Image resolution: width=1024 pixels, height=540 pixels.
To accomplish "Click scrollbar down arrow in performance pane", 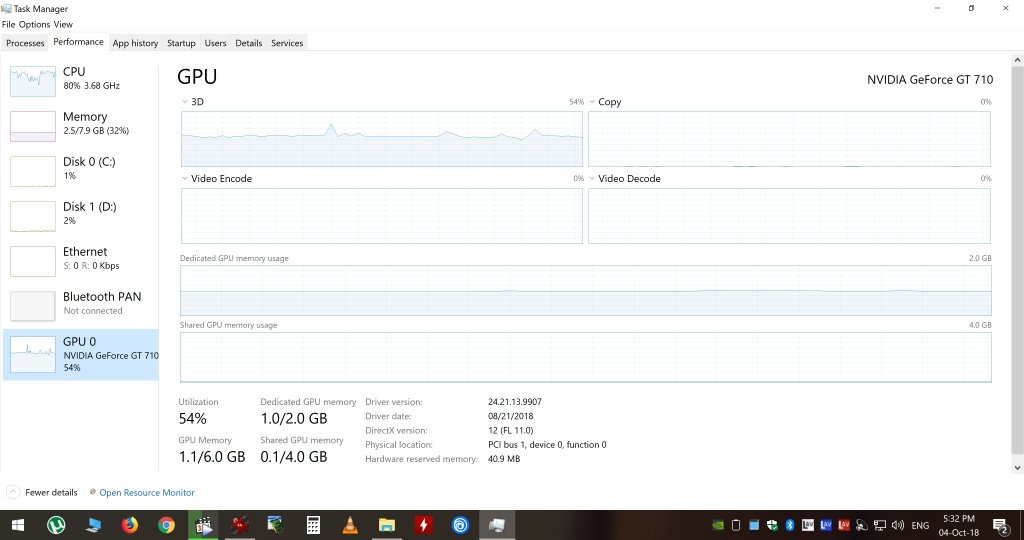I will 1017,468.
